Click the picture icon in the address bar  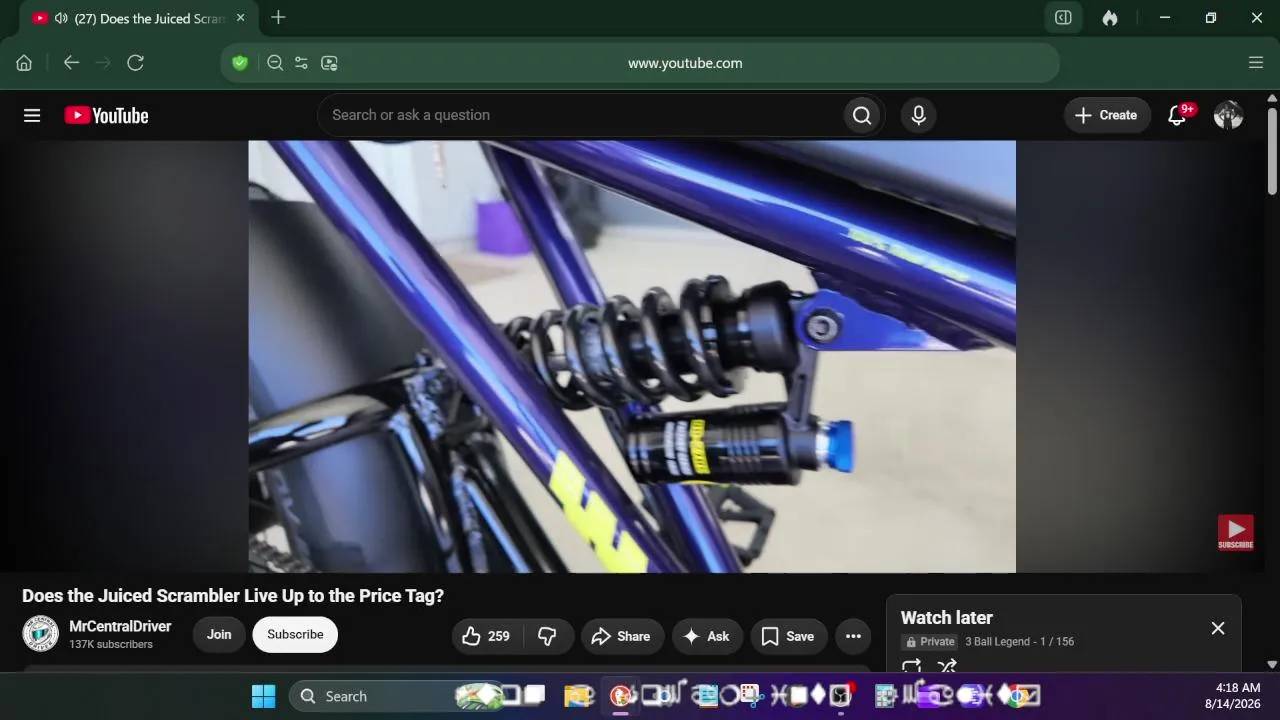click(329, 63)
